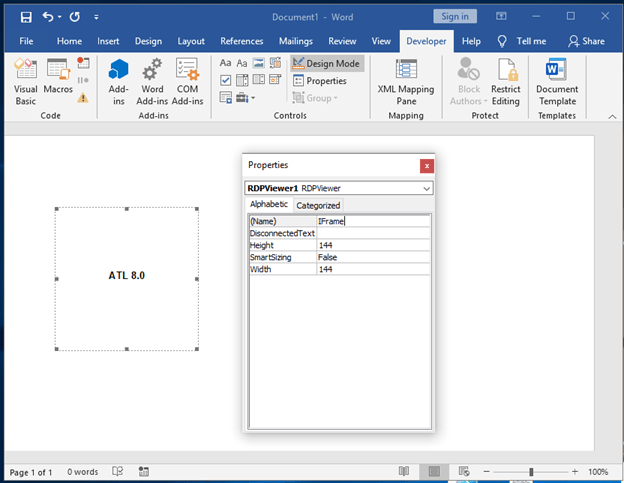Click Tell me search box
This screenshot has height=483, width=624.
click(522, 41)
